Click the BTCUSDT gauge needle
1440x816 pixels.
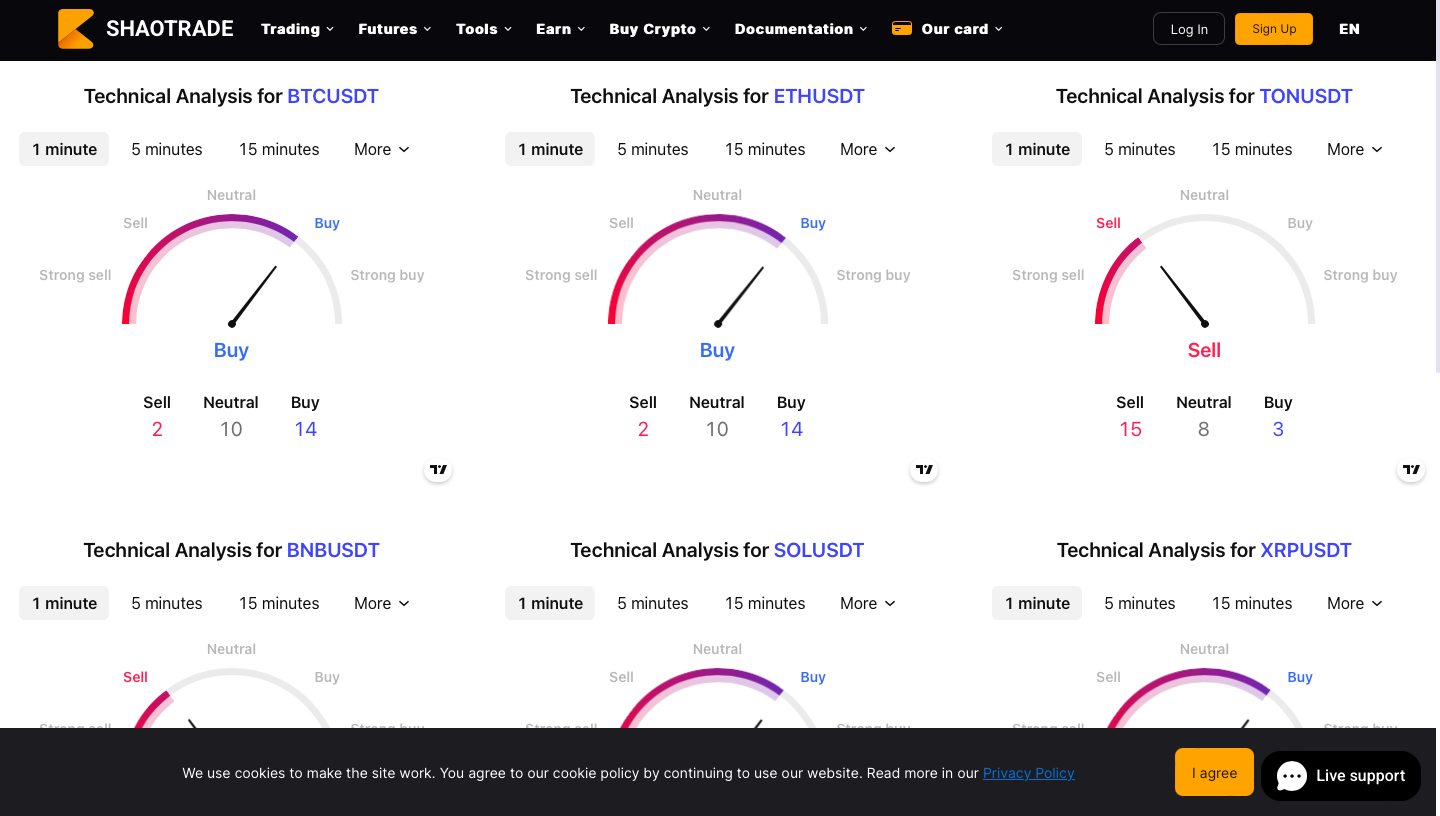coord(254,295)
